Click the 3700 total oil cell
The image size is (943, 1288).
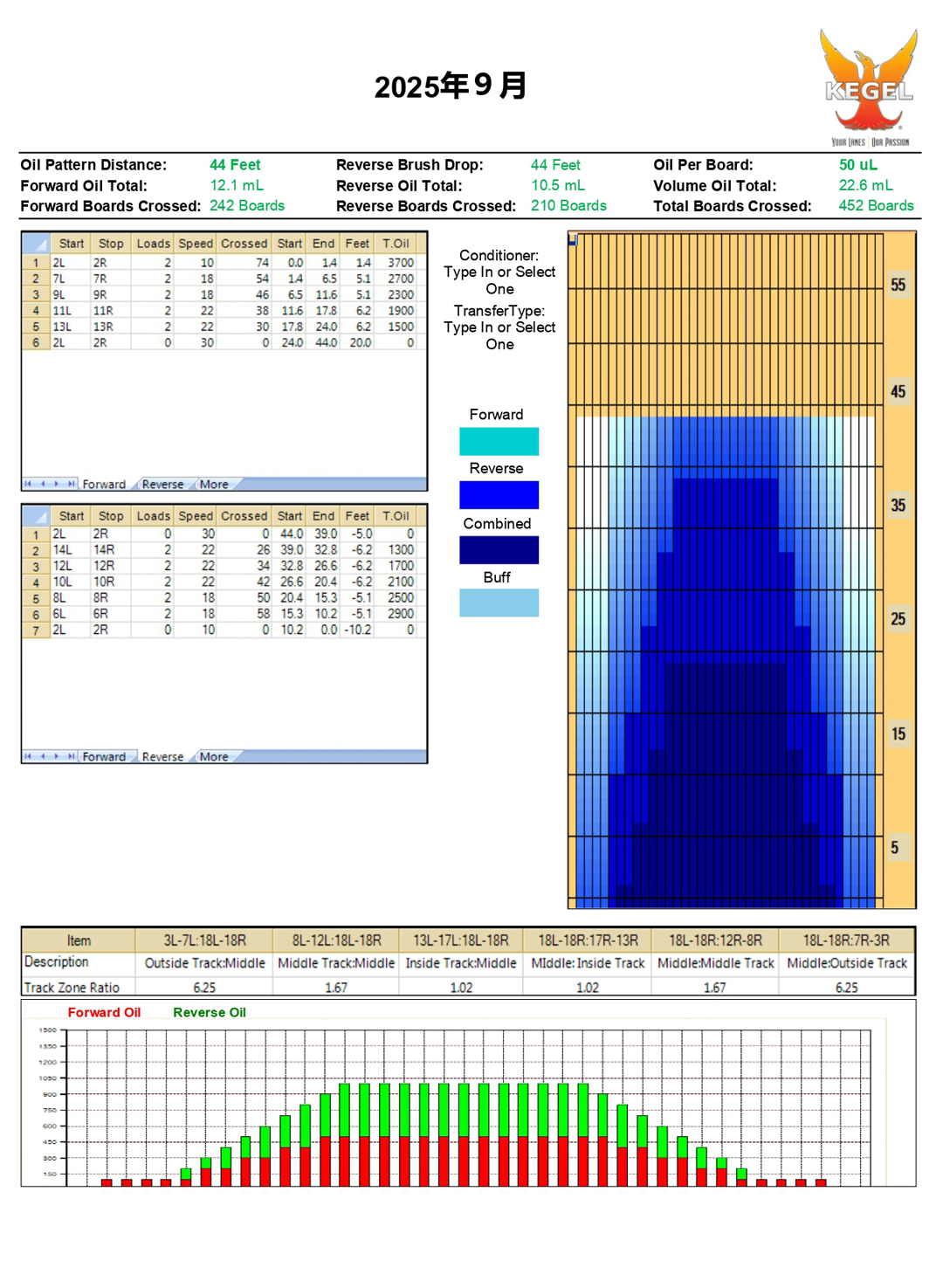click(396, 263)
